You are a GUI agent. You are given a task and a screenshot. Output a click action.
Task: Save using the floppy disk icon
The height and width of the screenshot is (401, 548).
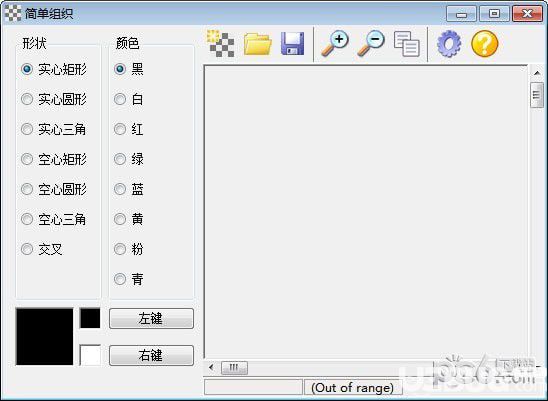293,44
